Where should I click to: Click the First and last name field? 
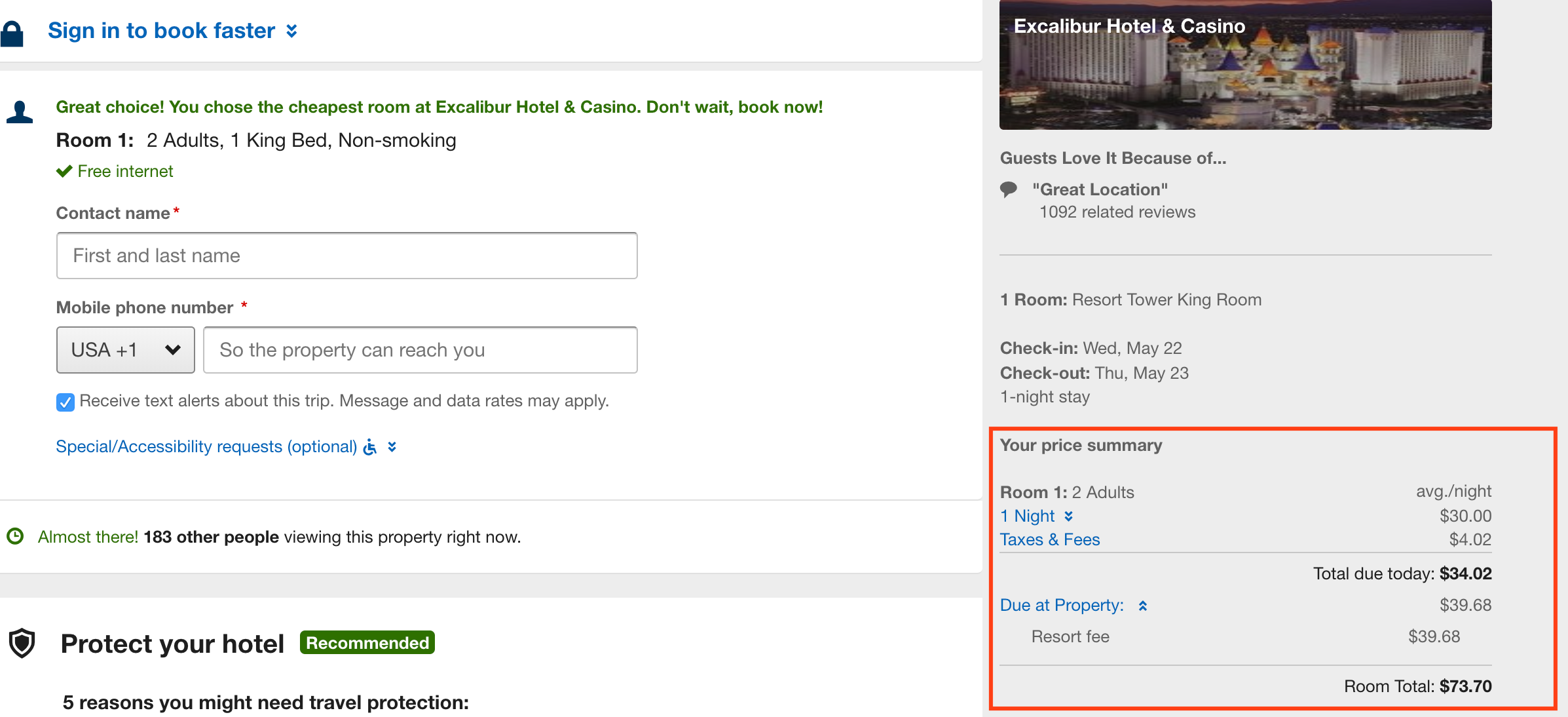pos(346,256)
